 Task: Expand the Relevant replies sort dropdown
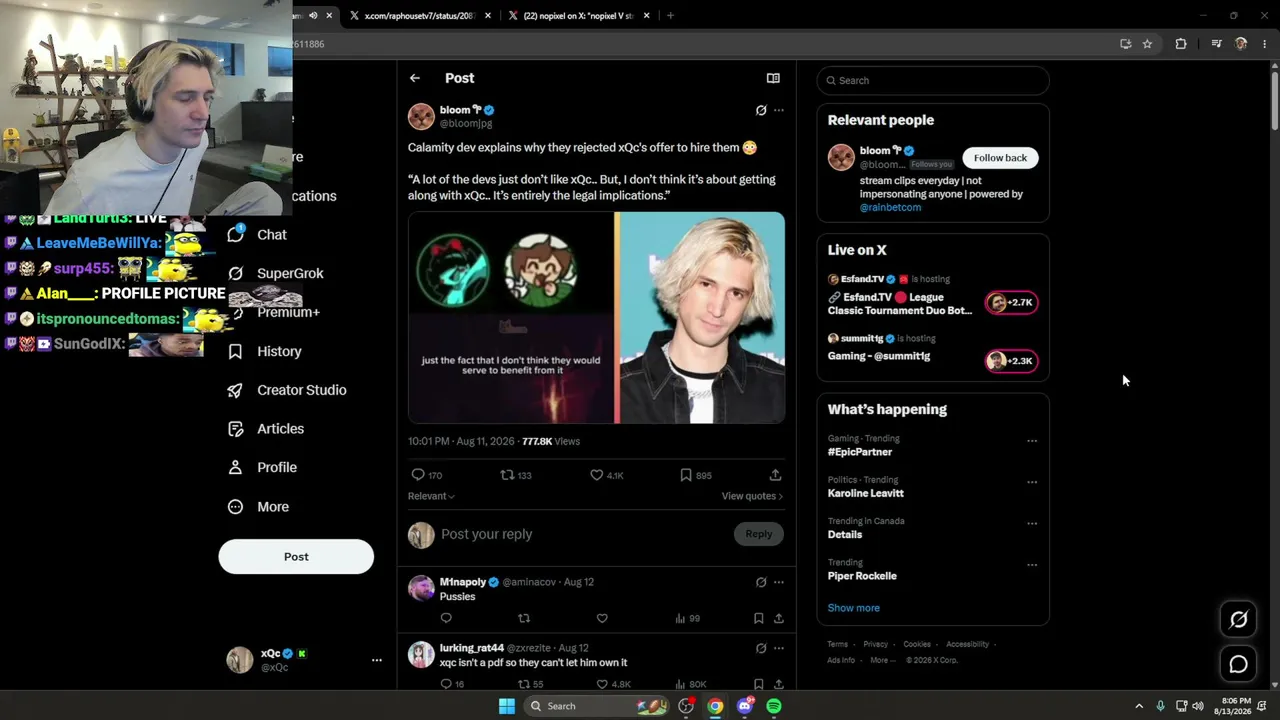coord(431,496)
